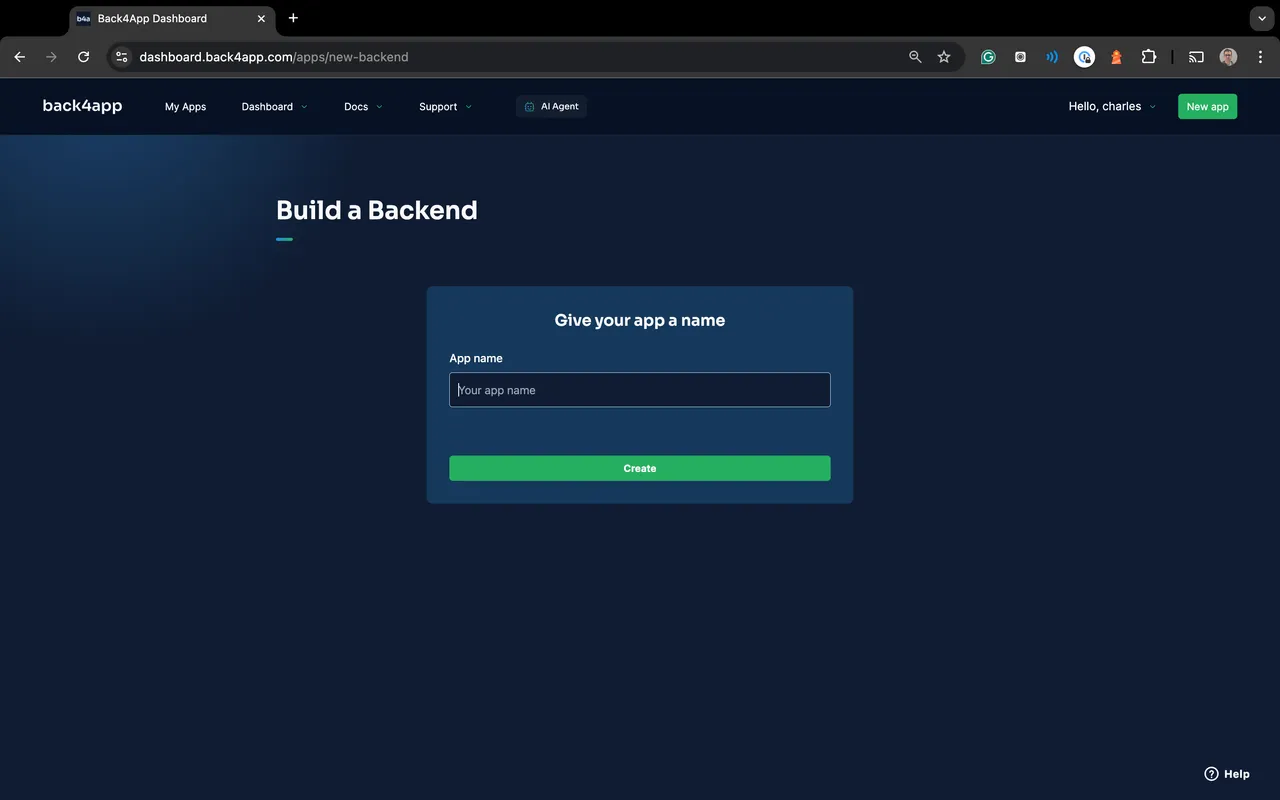Open site information via the address bar icon
Viewport: 1280px width, 800px height.
[121, 57]
